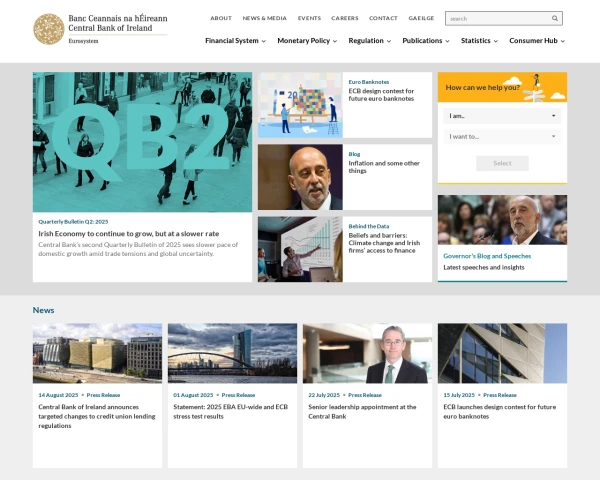
Task: Open 'ECB launches design contest' press release
Action: click(x=499, y=411)
